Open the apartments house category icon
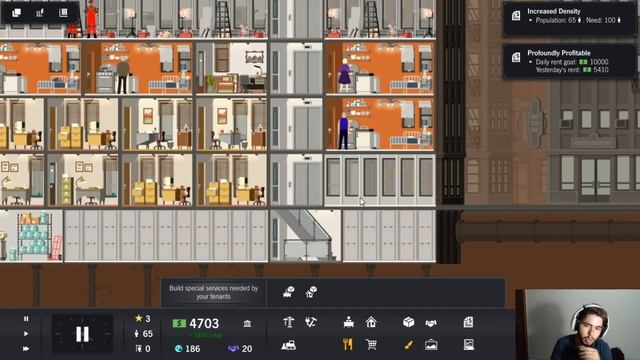Image resolution: width=640 pixels, height=360 pixels. tap(371, 322)
